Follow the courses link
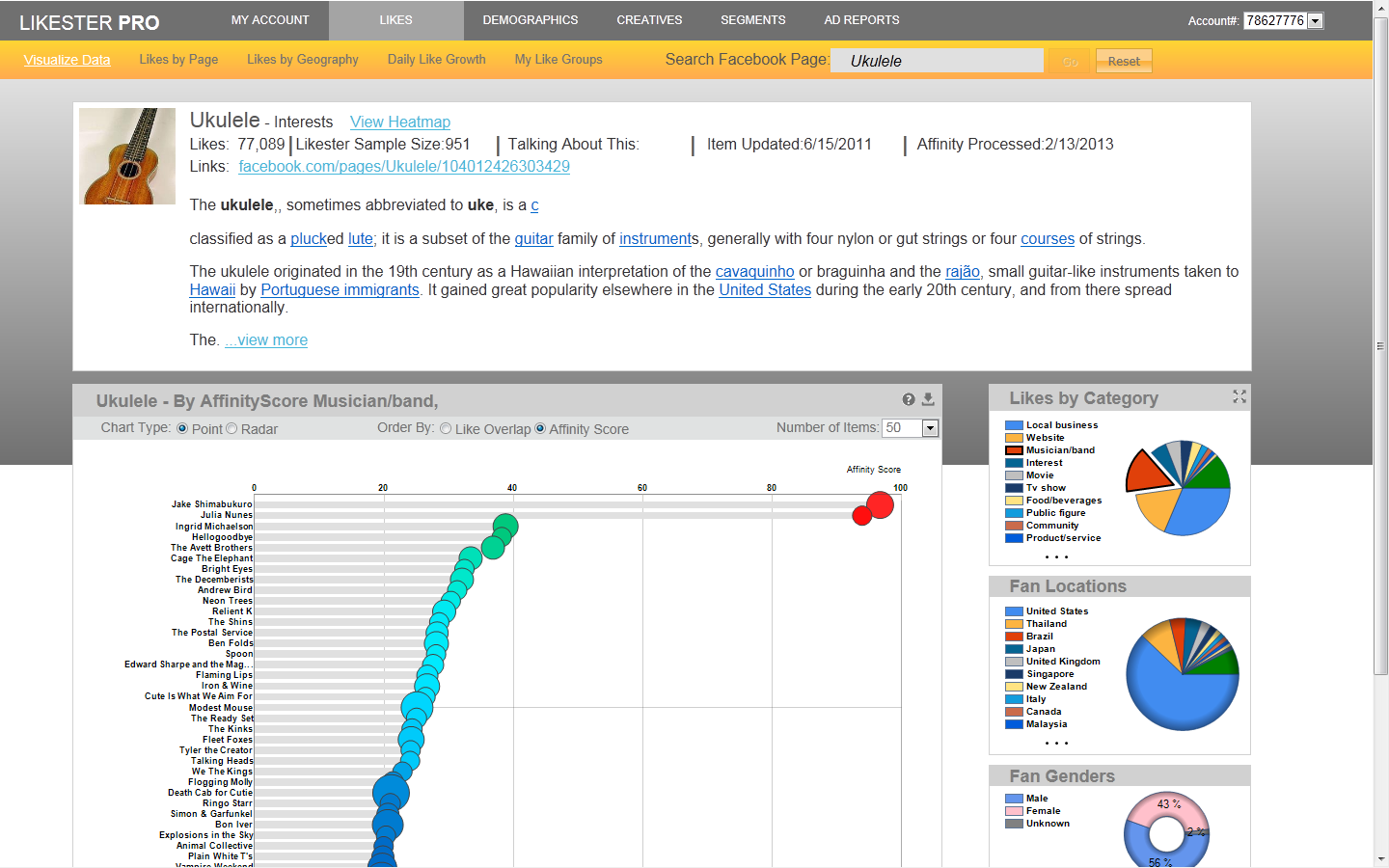The width and height of the screenshot is (1389, 868). coord(1048,239)
